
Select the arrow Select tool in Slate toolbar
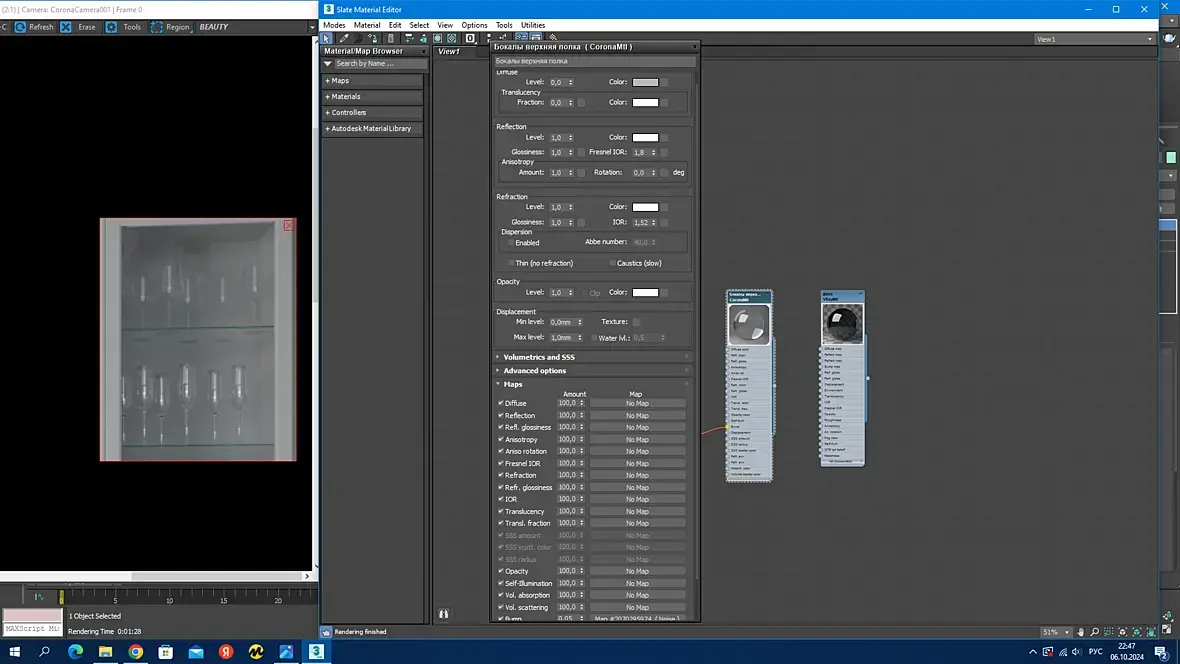(327, 38)
